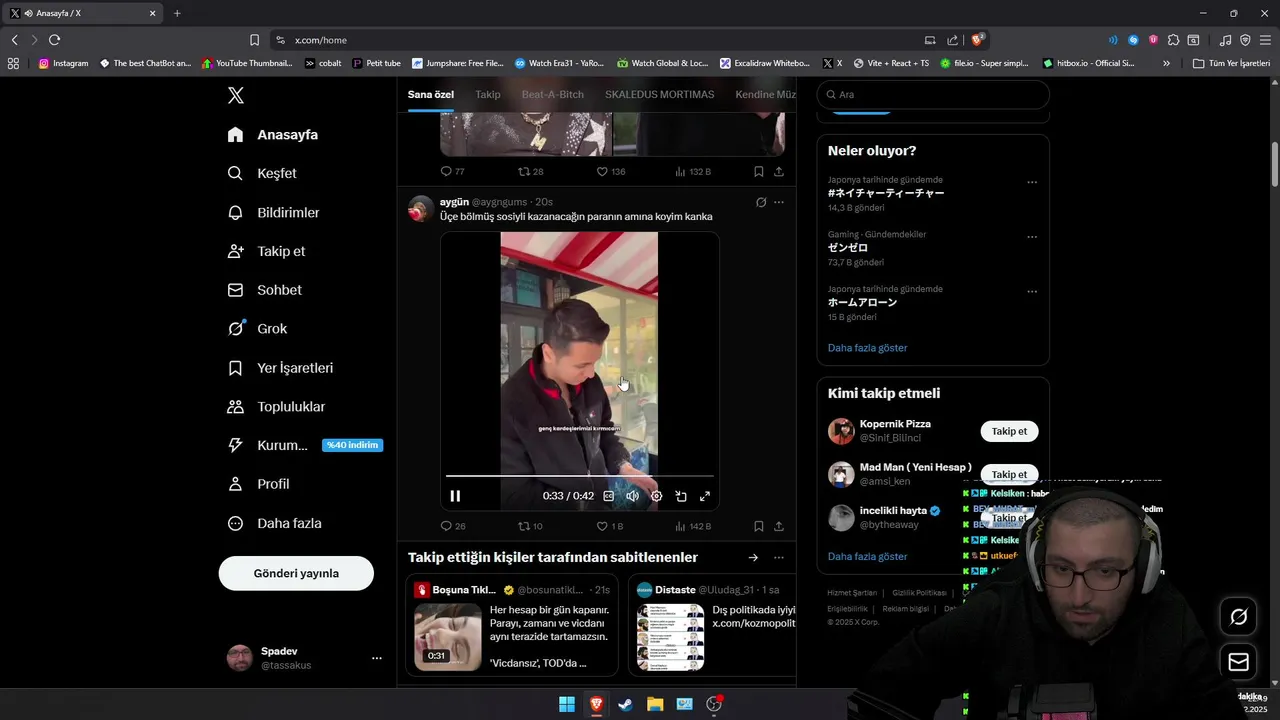Screen dimensions: 1280x720
Task: Switch to Takip timeline tab
Action: click(x=488, y=94)
